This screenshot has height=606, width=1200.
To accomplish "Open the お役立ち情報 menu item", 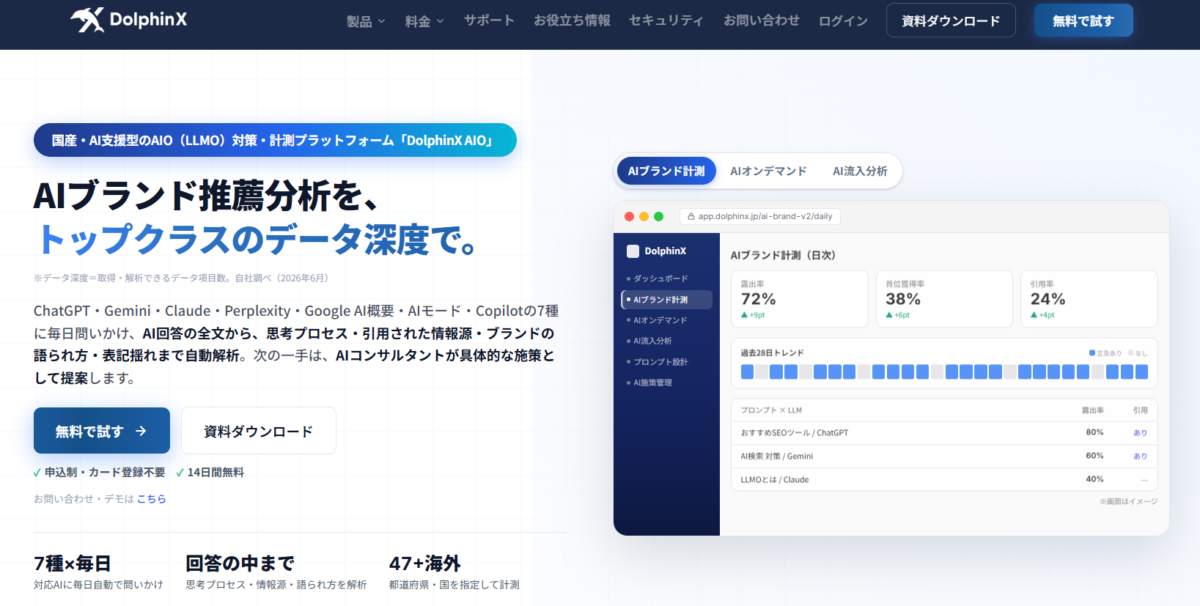I will 571,20.
